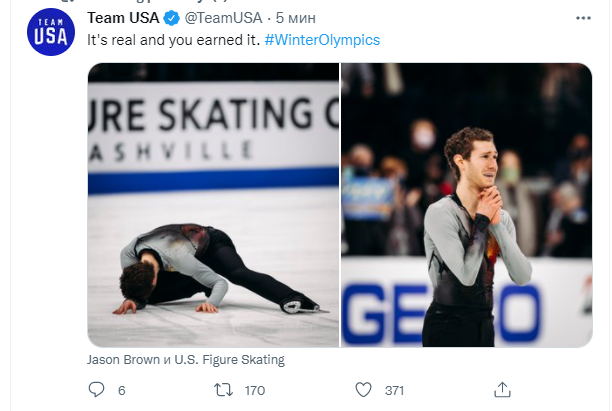The height and width of the screenshot is (411, 612).
Task: Open the photo of skater with clasped hands
Action: click(x=467, y=205)
